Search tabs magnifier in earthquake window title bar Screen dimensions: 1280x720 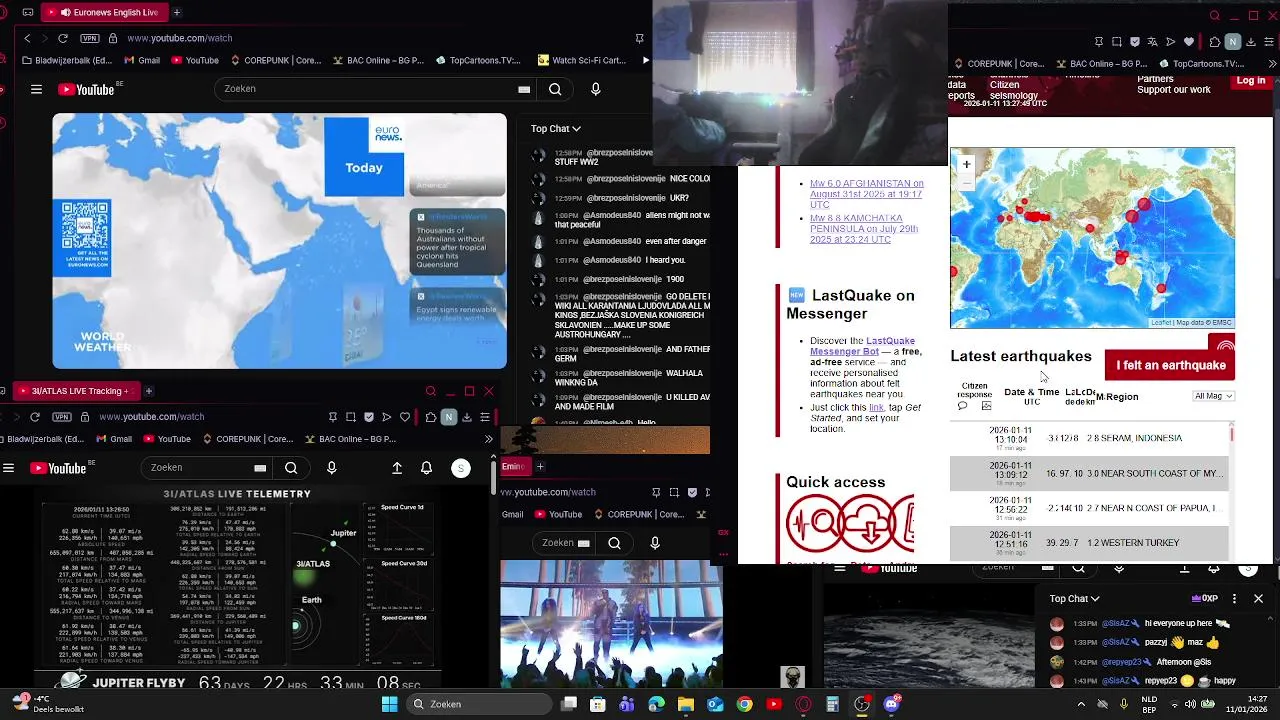(x=1215, y=15)
